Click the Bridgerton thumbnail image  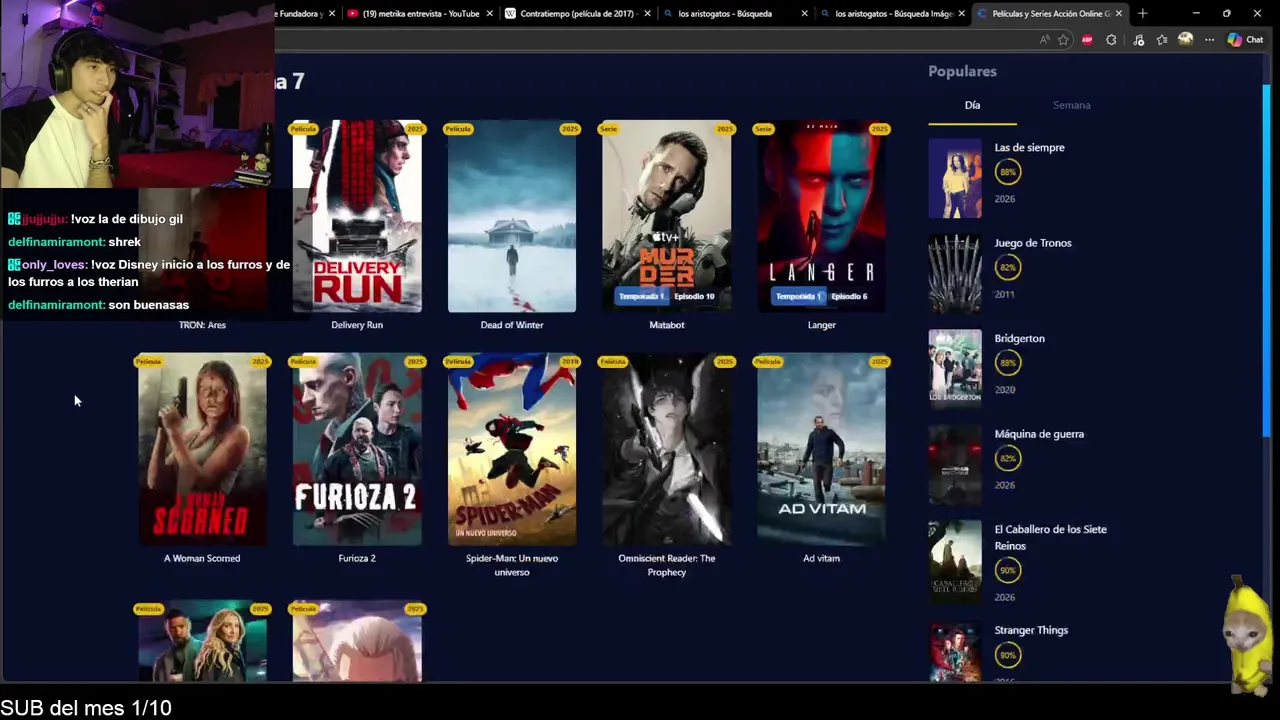(x=955, y=369)
